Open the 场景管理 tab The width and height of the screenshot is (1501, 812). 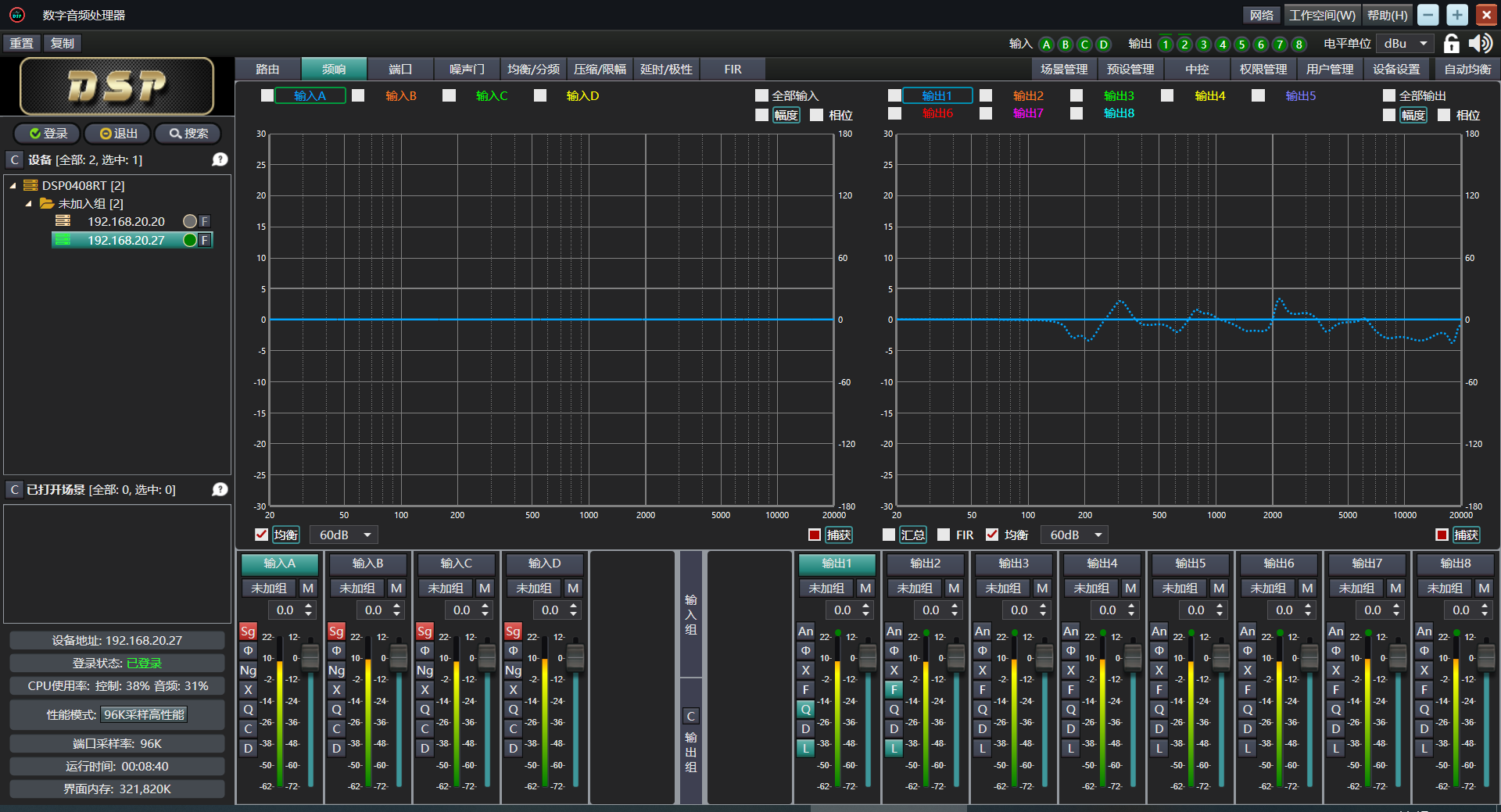coord(1064,70)
